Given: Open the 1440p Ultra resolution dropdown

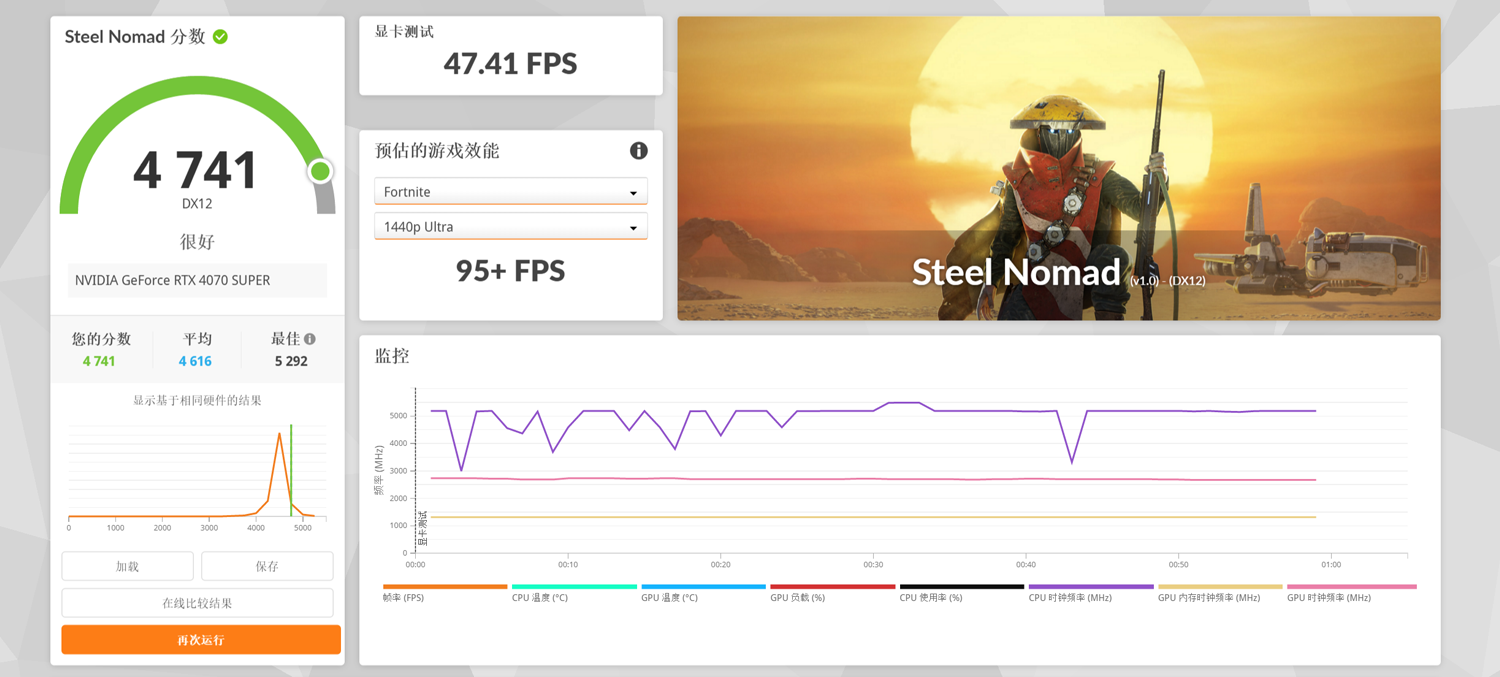Looking at the screenshot, I should 511,227.
